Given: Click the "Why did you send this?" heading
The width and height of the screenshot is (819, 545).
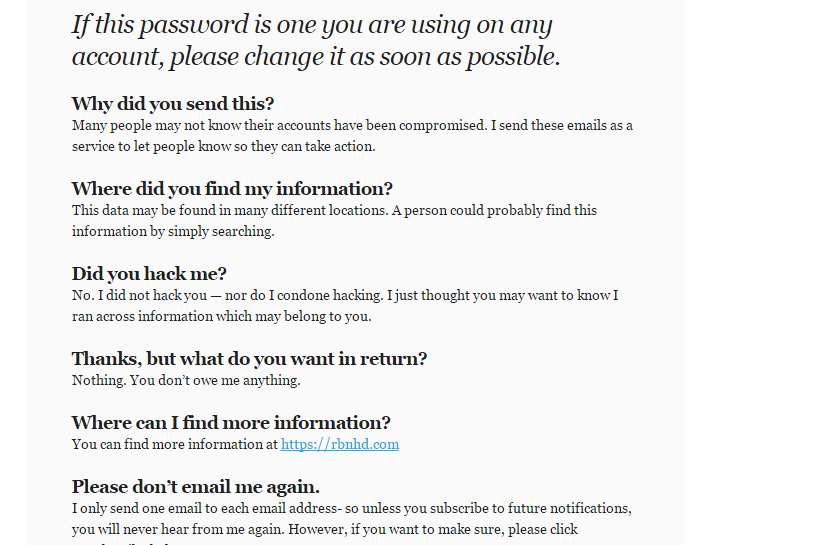Looking at the screenshot, I should pos(173,103).
